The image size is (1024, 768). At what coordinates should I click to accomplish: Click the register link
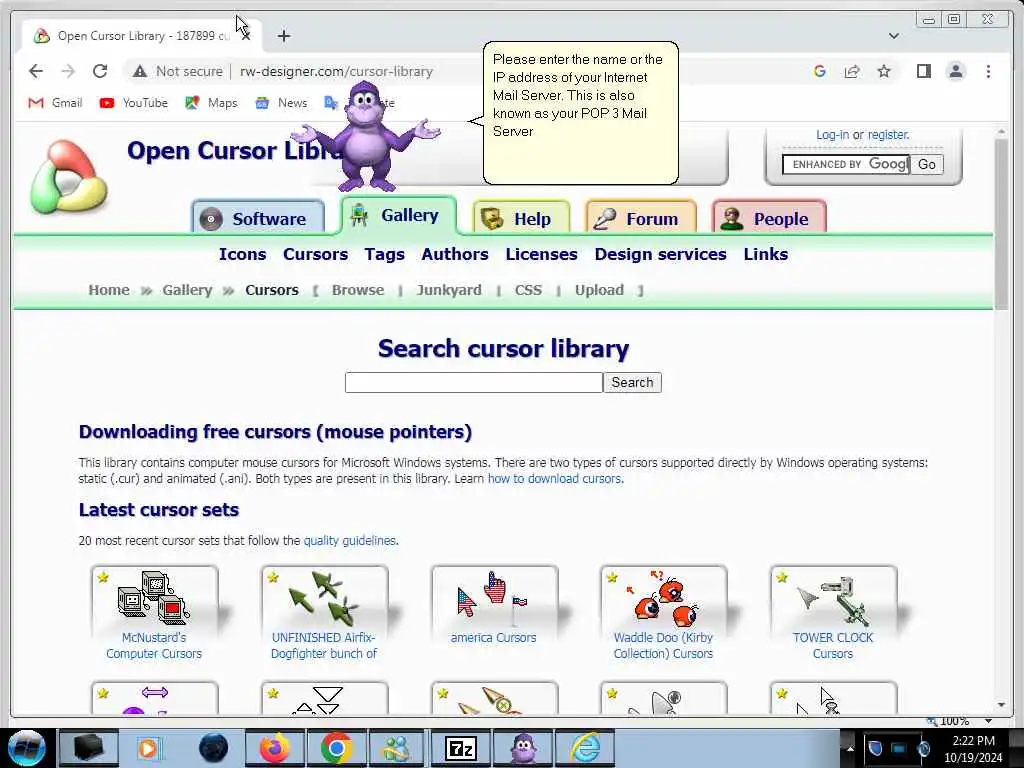tap(888, 135)
